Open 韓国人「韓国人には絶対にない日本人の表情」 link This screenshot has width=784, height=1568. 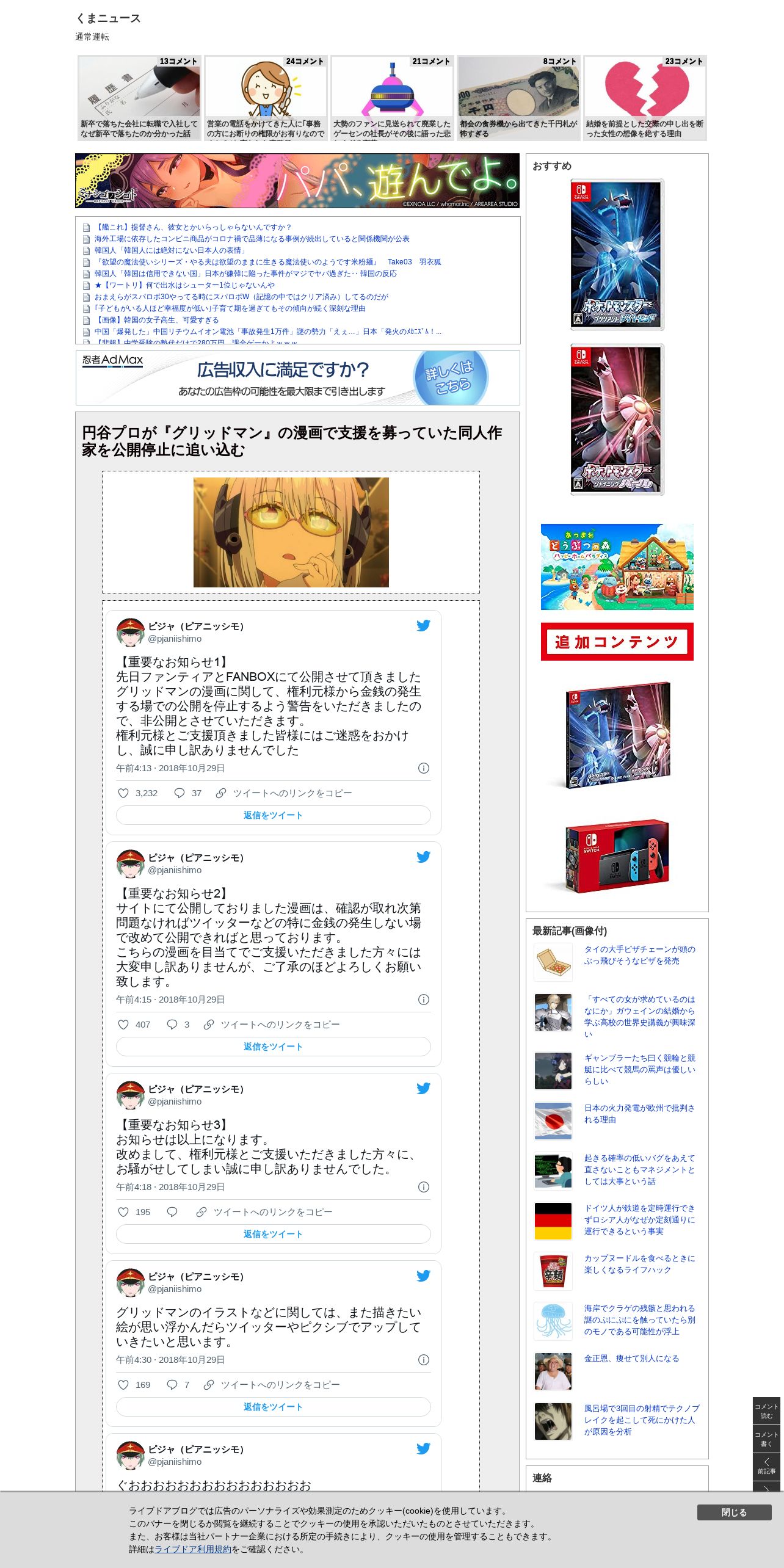coord(171,250)
